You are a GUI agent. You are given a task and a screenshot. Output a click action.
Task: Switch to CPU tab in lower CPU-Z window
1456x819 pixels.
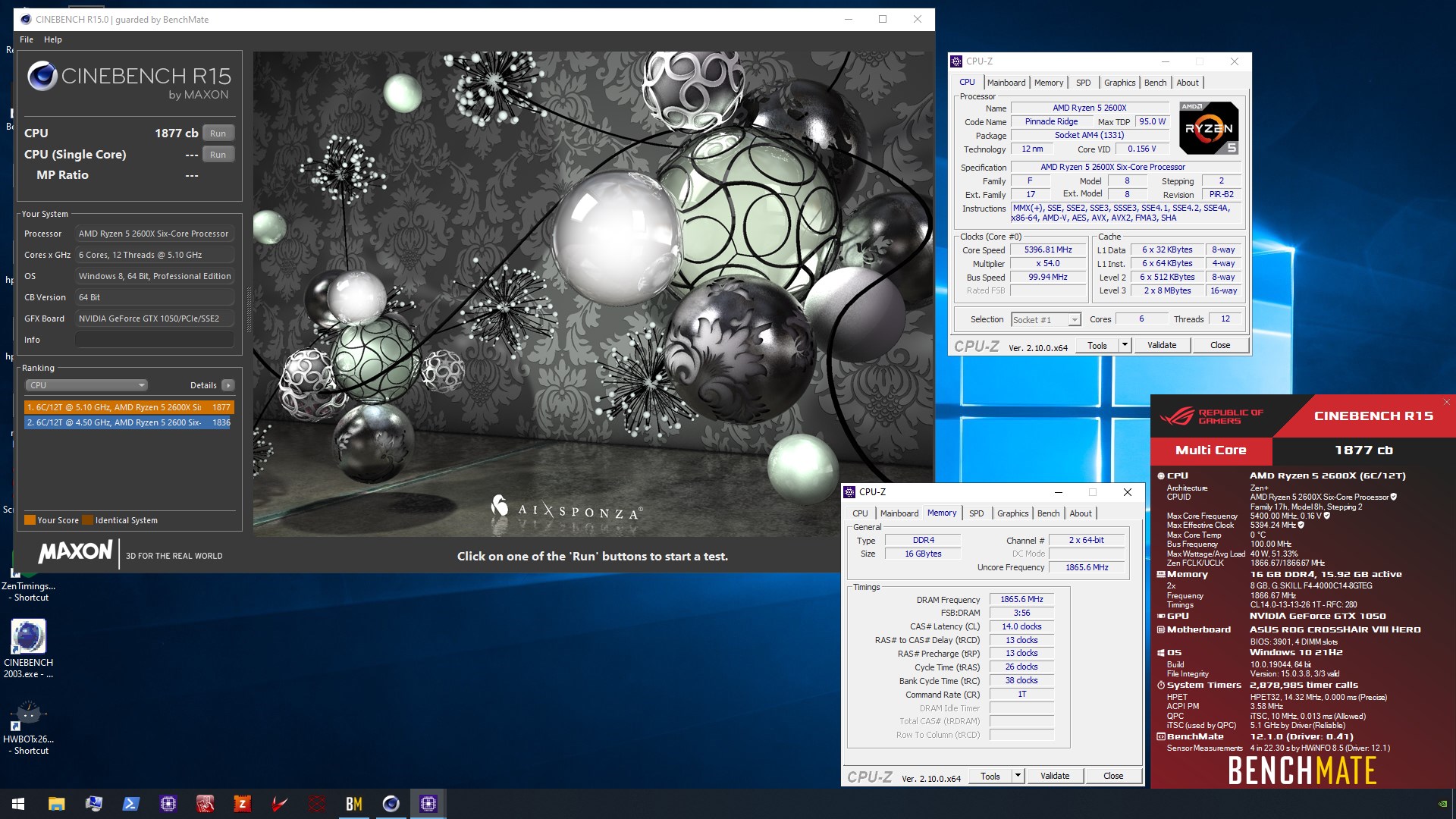[860, 513]
